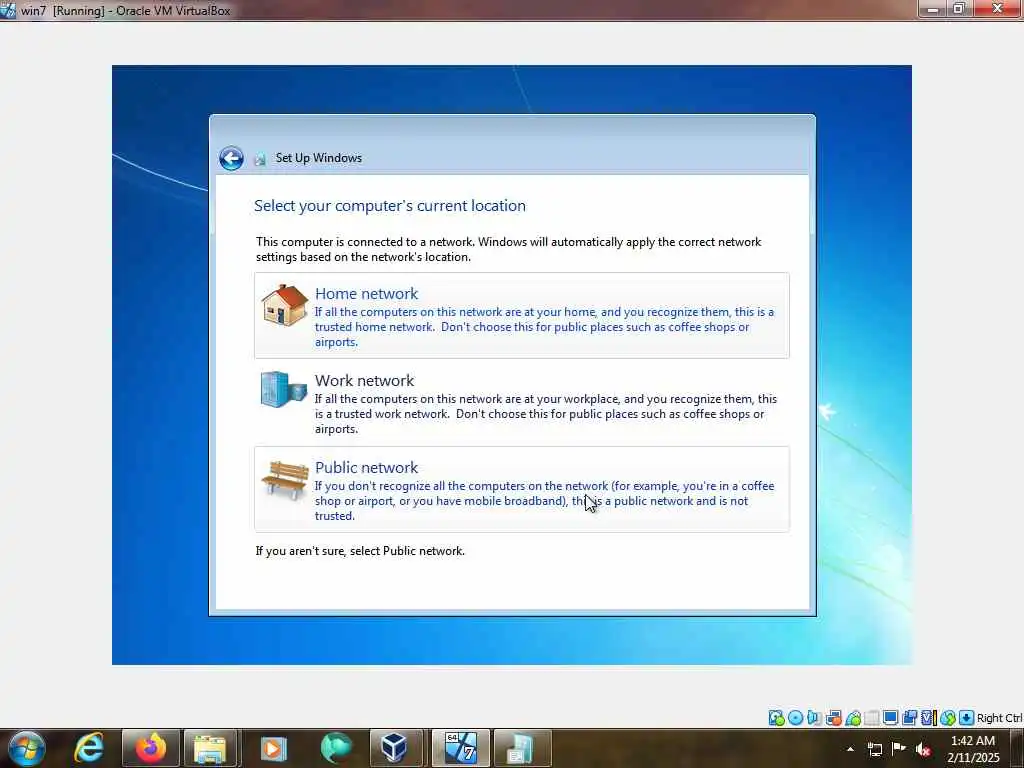
Task: Click the VirtualBox display indicator
Action: [890, 718]
